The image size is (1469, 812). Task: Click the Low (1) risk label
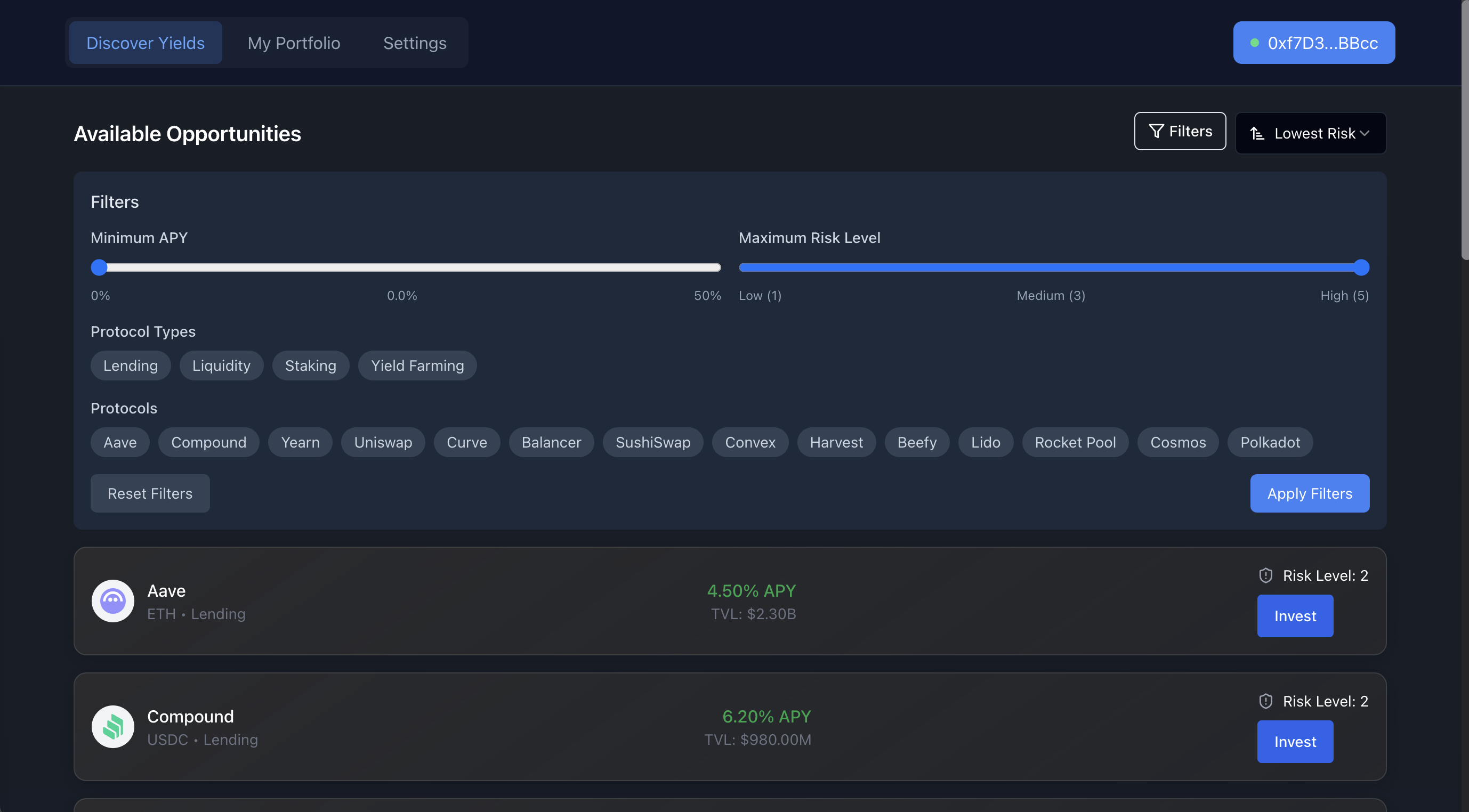click(760, 295)
